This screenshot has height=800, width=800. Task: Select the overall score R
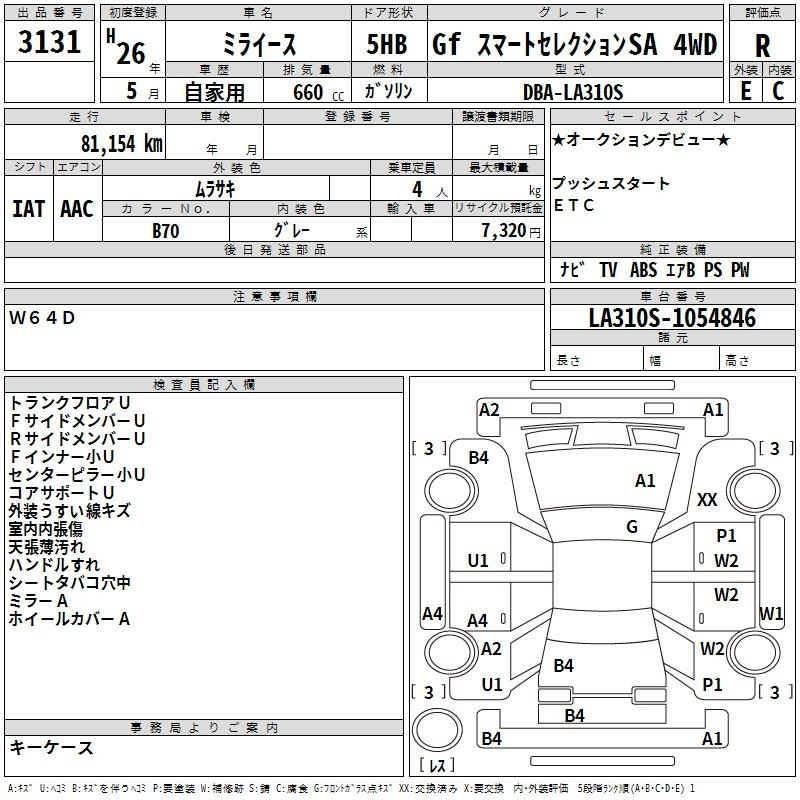[762, 46]
